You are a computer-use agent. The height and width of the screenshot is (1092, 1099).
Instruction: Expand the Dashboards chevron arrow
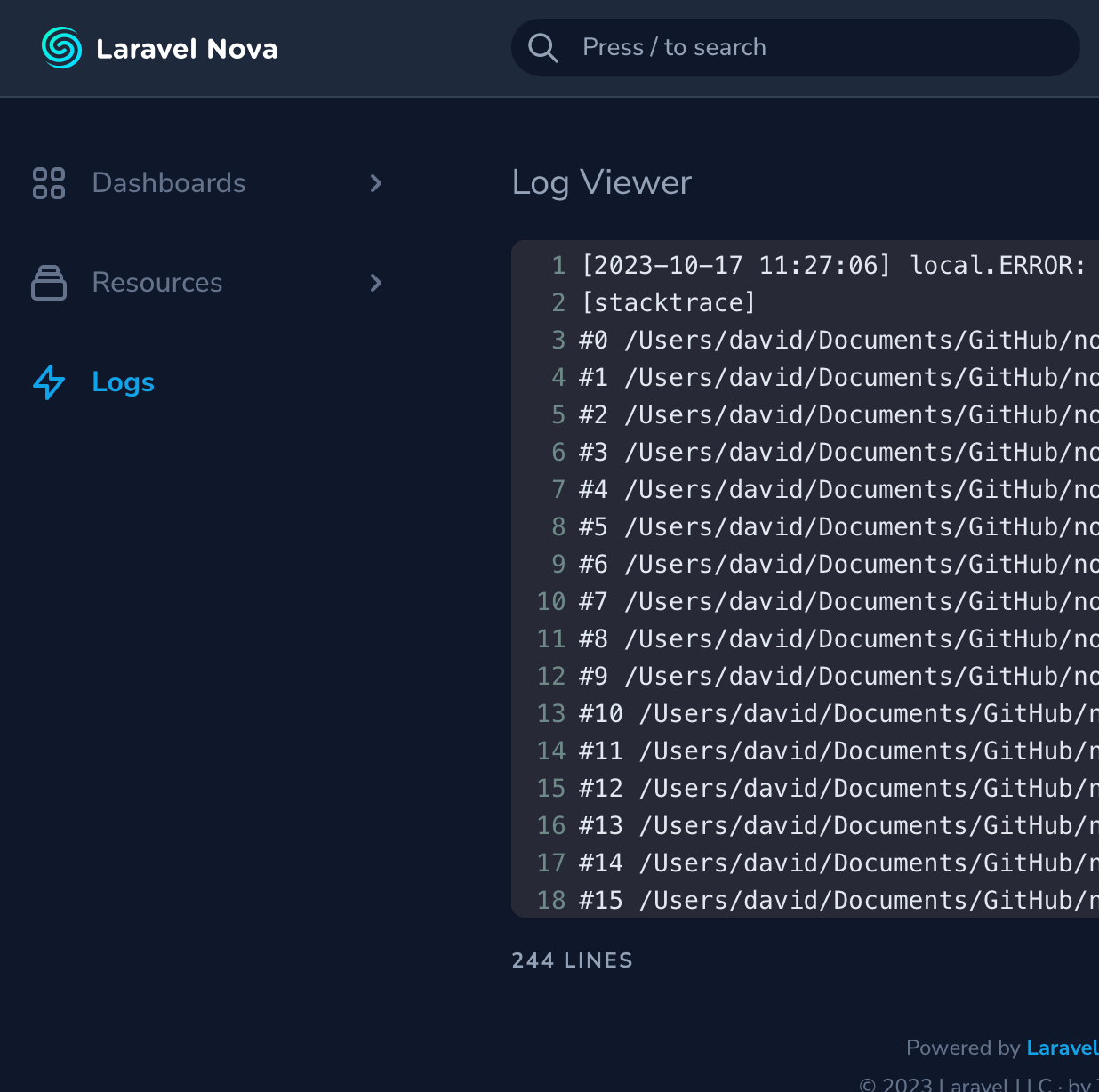point(376,183)
